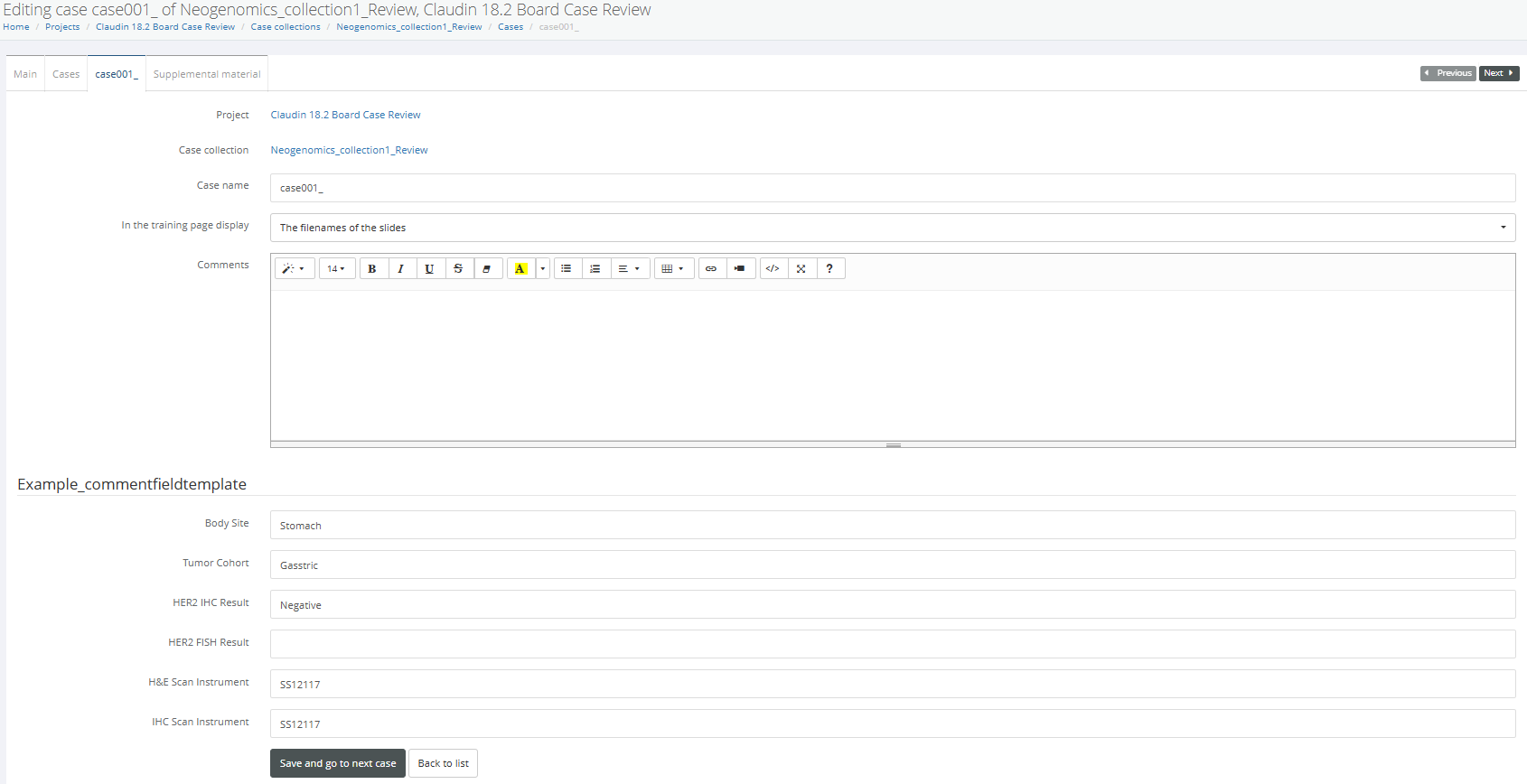
Task: Open the font size 14 dropdown
Action: coord(336,268)
